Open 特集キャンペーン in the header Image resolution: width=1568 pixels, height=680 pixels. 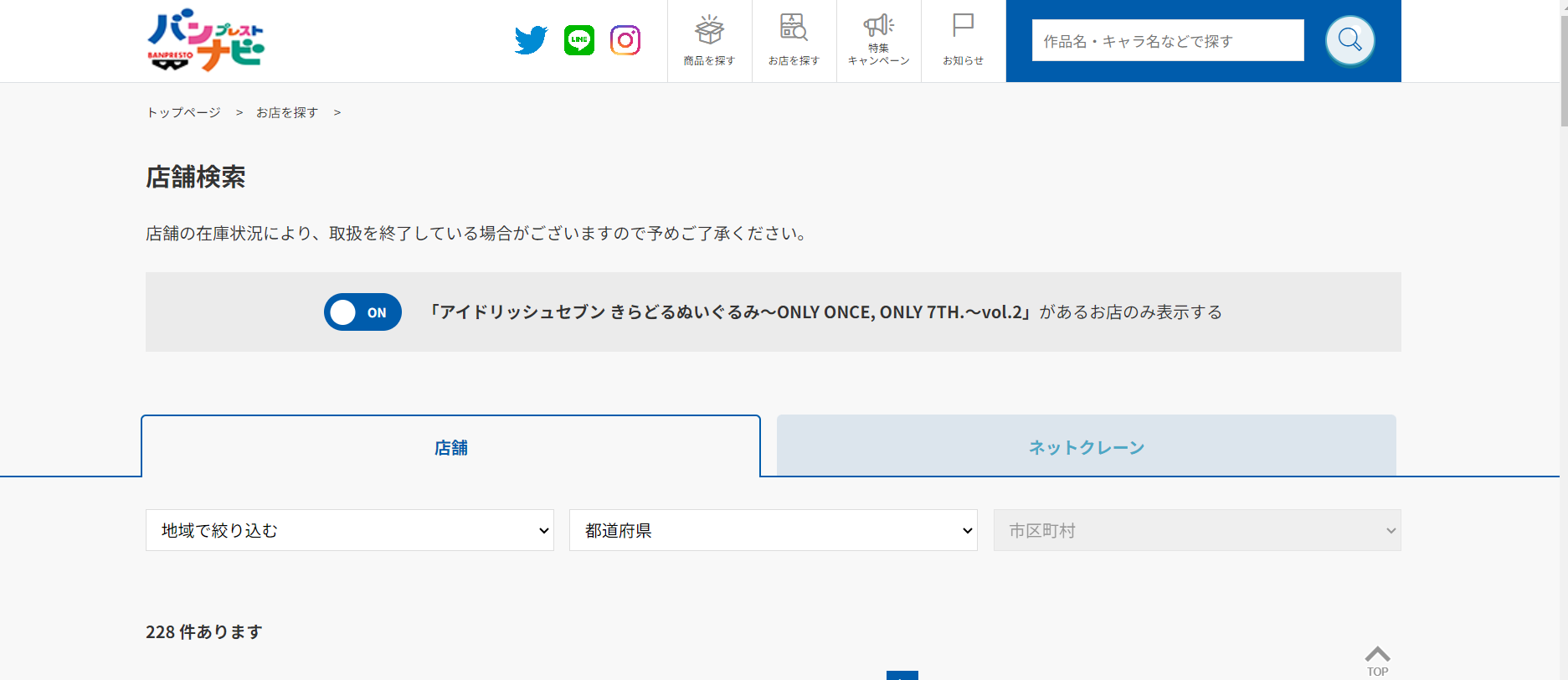(x=878, y=41)
